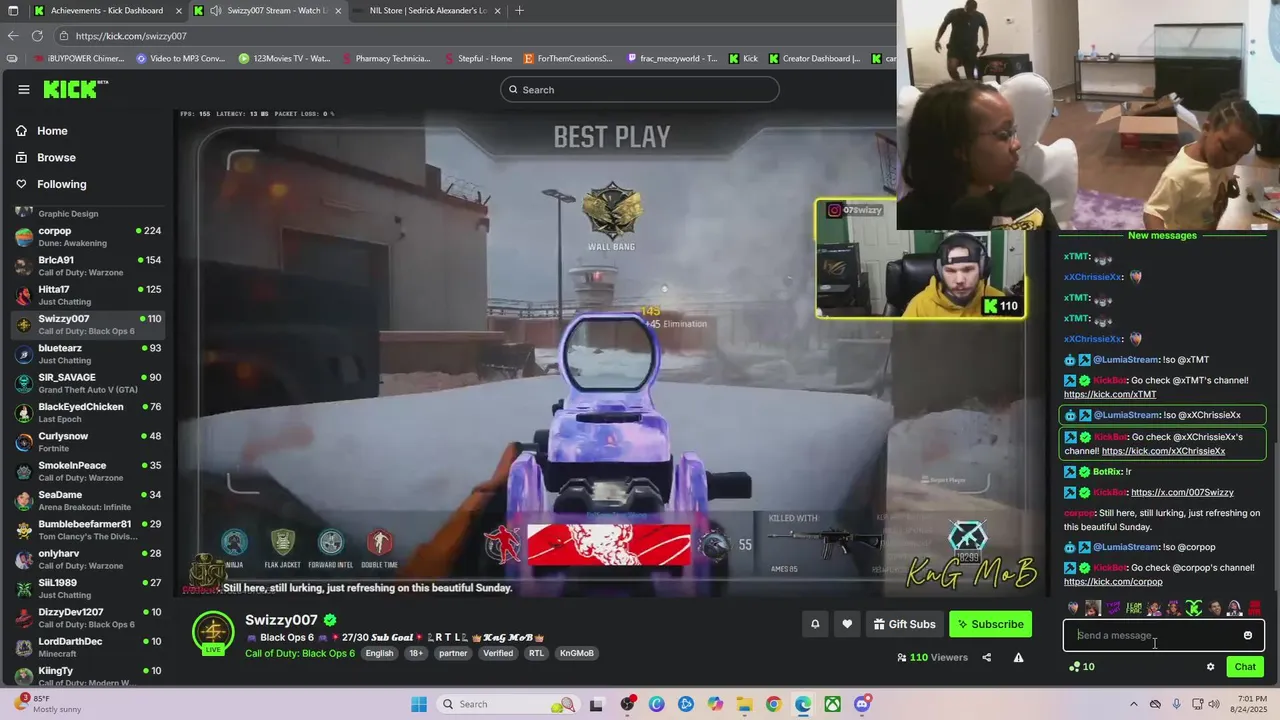Open bluetearz's channel in the sidebar

click(x=88, y=354)
